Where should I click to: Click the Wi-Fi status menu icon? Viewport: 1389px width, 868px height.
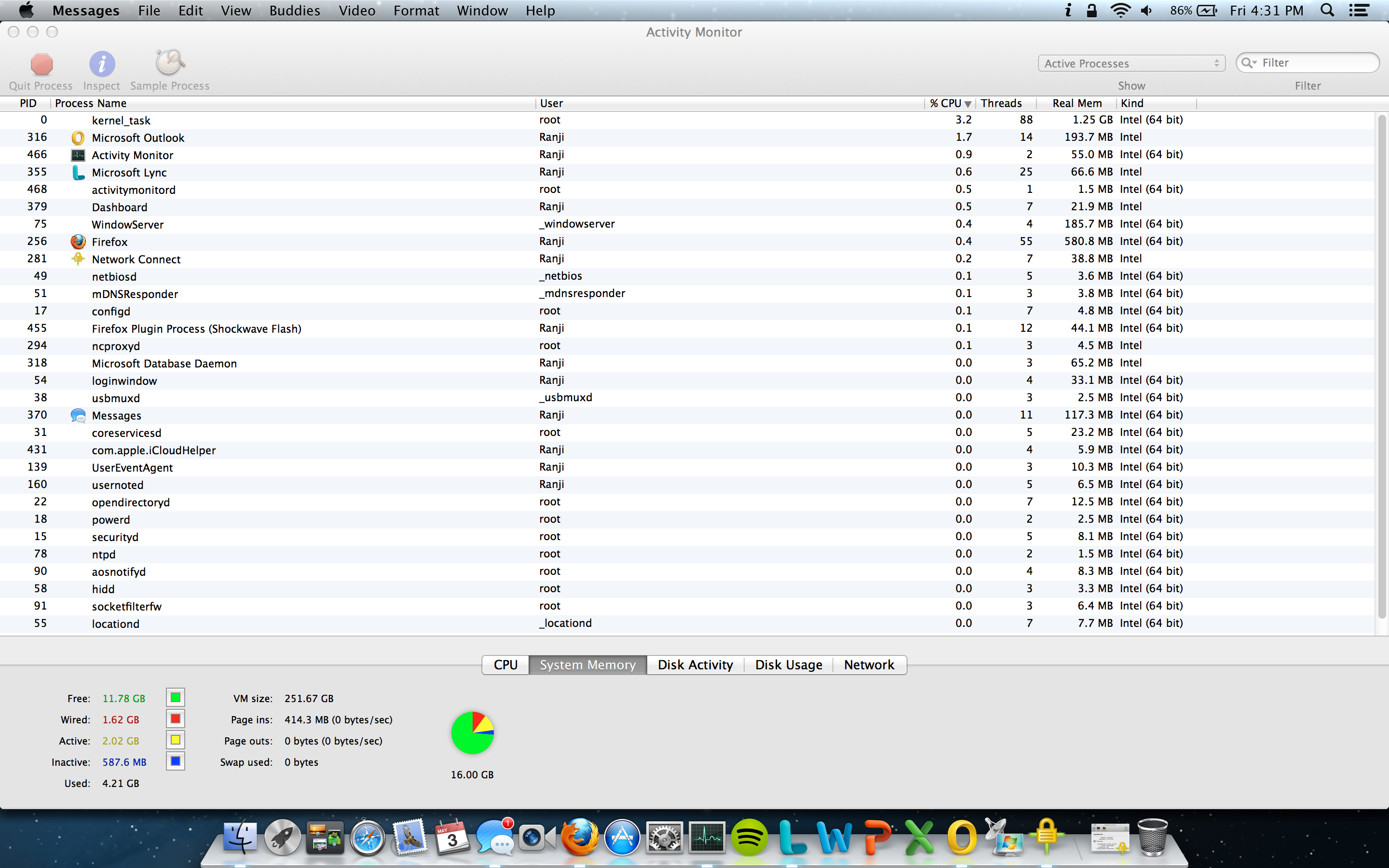[x=1120, y=10]
